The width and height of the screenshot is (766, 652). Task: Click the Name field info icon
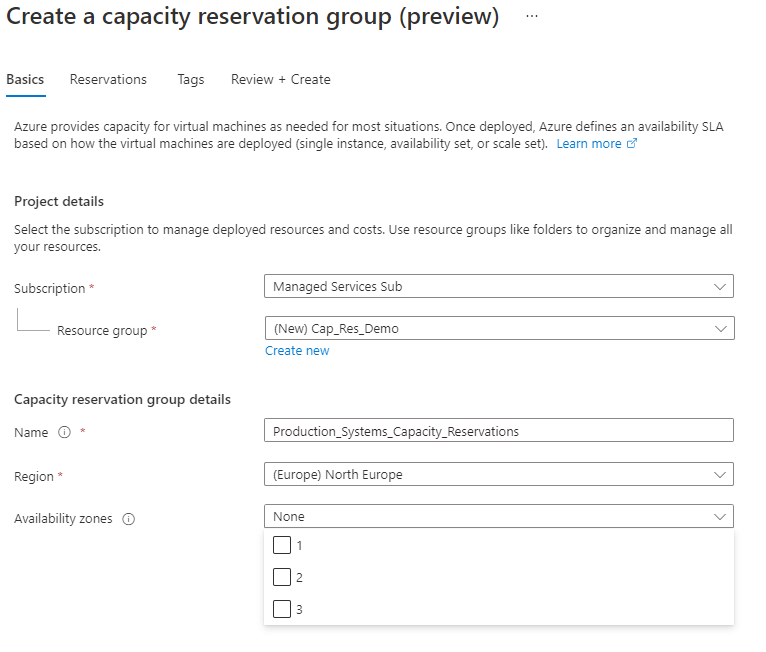tap(65, 433)
